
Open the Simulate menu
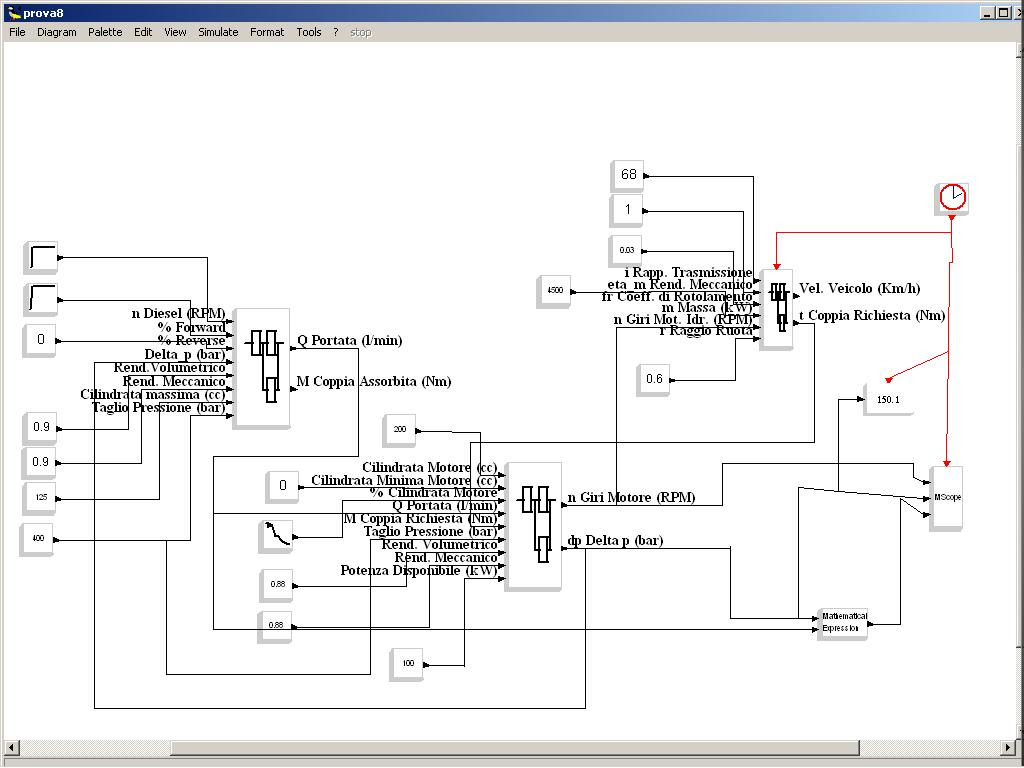pos(216,31)
